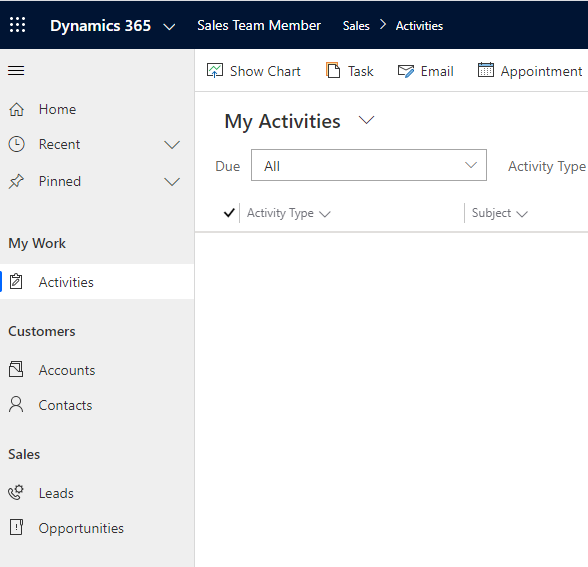Collapse the sidebar with the hamburger icon

point(16,70)
